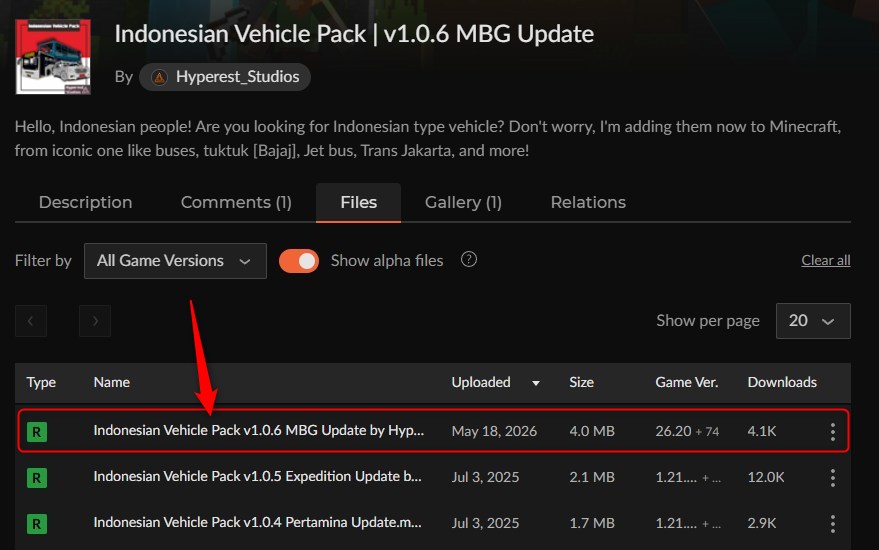Click the release R badge for v1.0.5
879x550 pixels.
pyautogui.click(x=37, y=478)
